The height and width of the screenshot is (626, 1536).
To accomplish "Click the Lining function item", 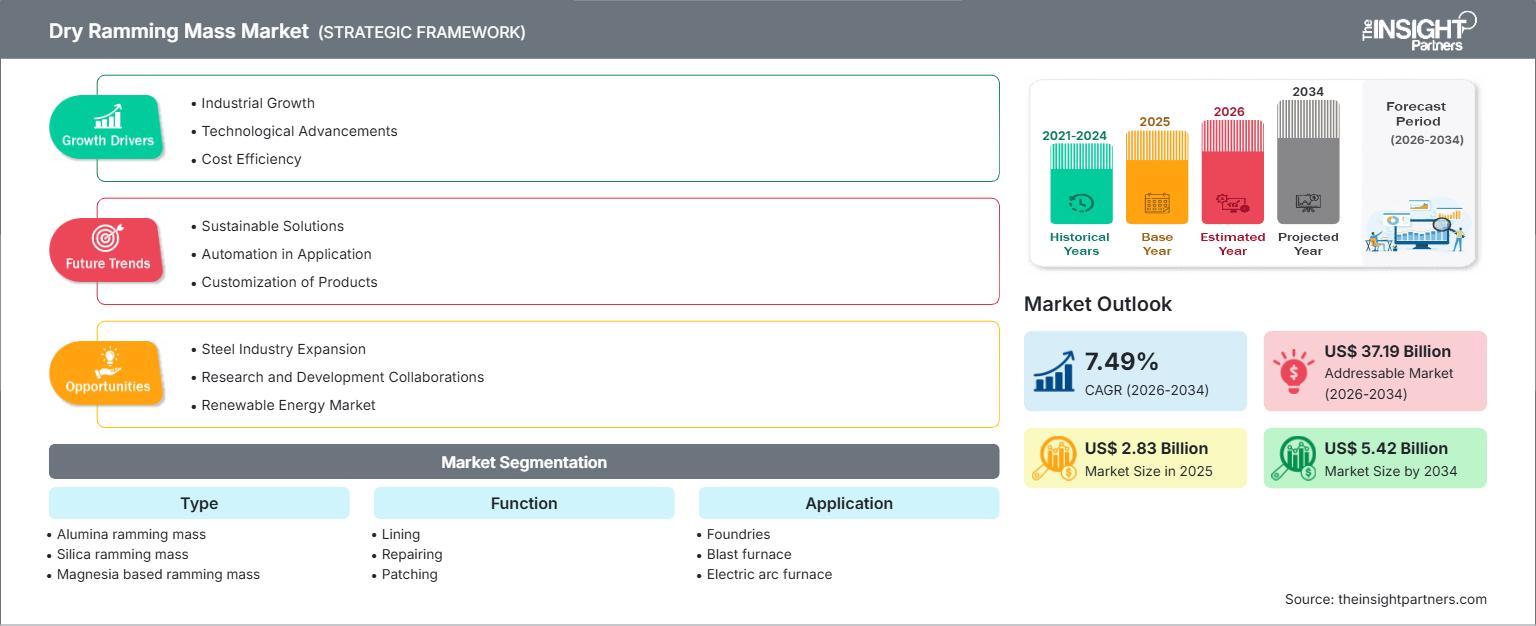I will [x=401, y=534].
